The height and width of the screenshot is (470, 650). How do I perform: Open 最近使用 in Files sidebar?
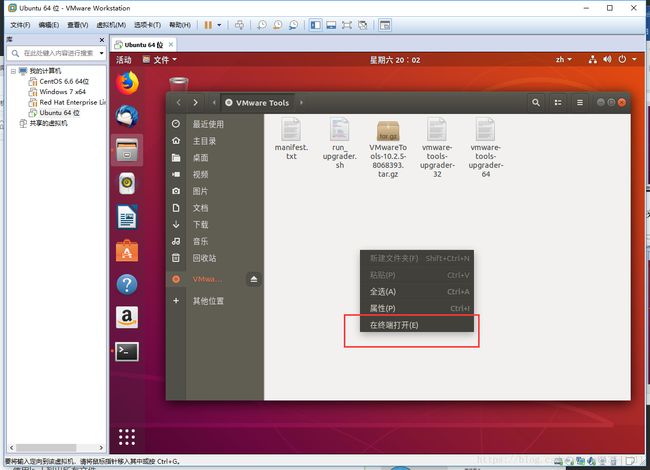coord(216,124)
